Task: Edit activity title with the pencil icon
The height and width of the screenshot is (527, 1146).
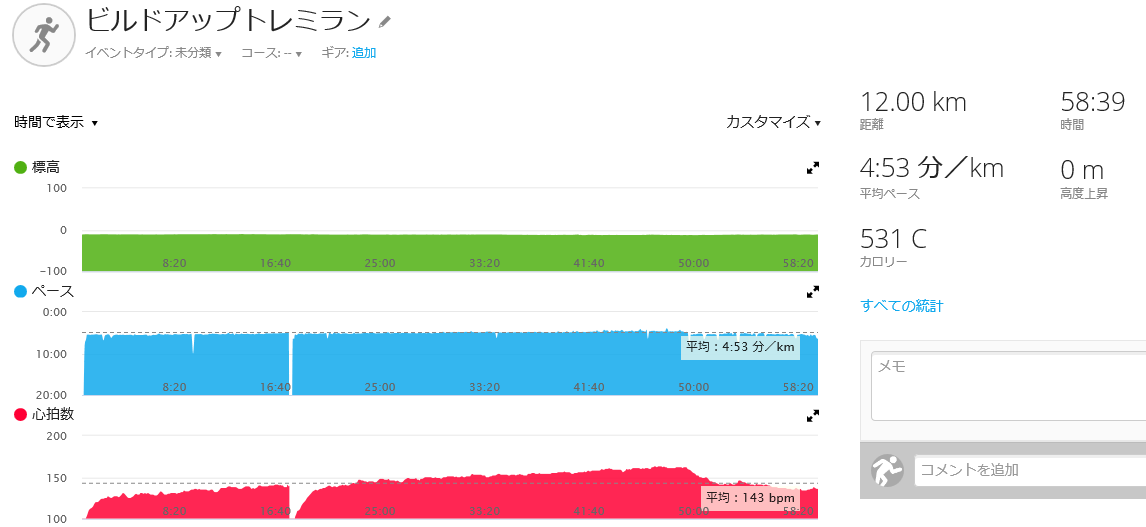Action: pos(385,22)
